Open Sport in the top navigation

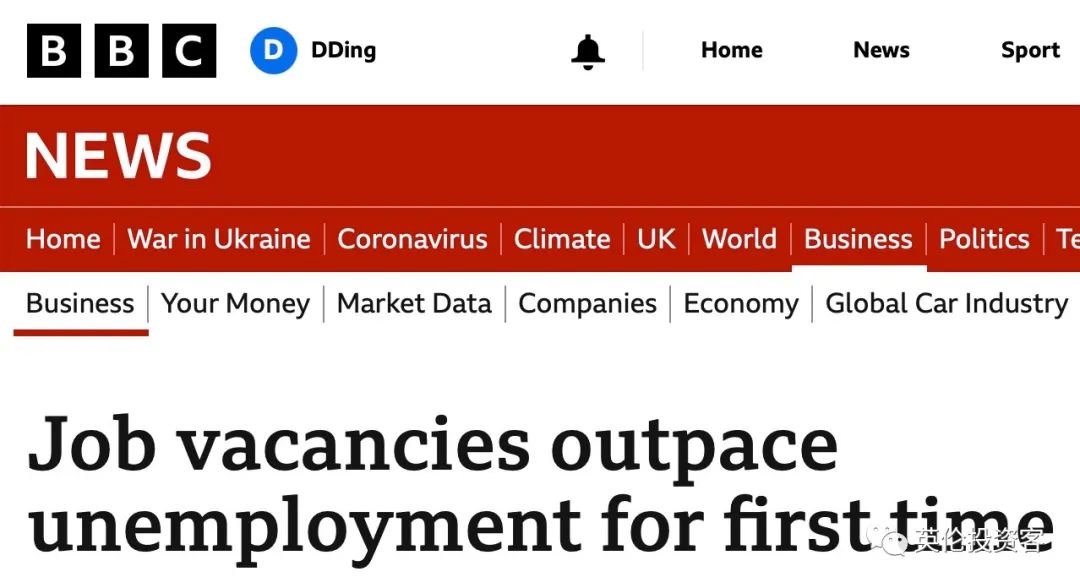[1030, 50]
